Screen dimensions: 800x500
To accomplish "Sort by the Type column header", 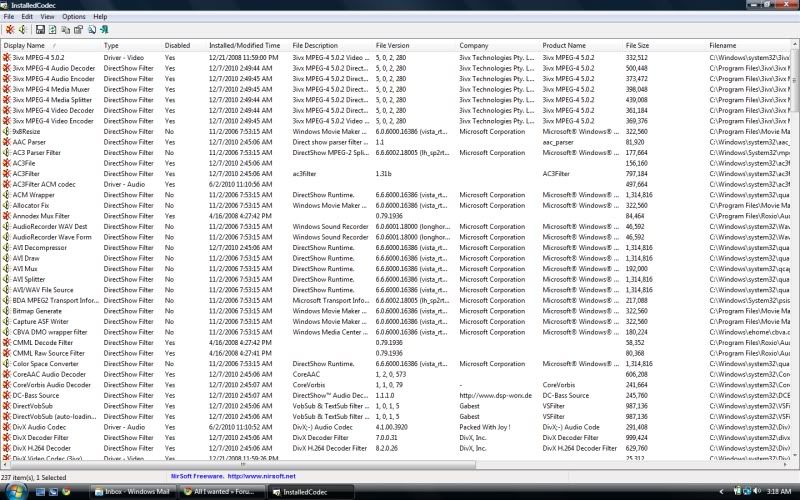I will tap(132, 45).
